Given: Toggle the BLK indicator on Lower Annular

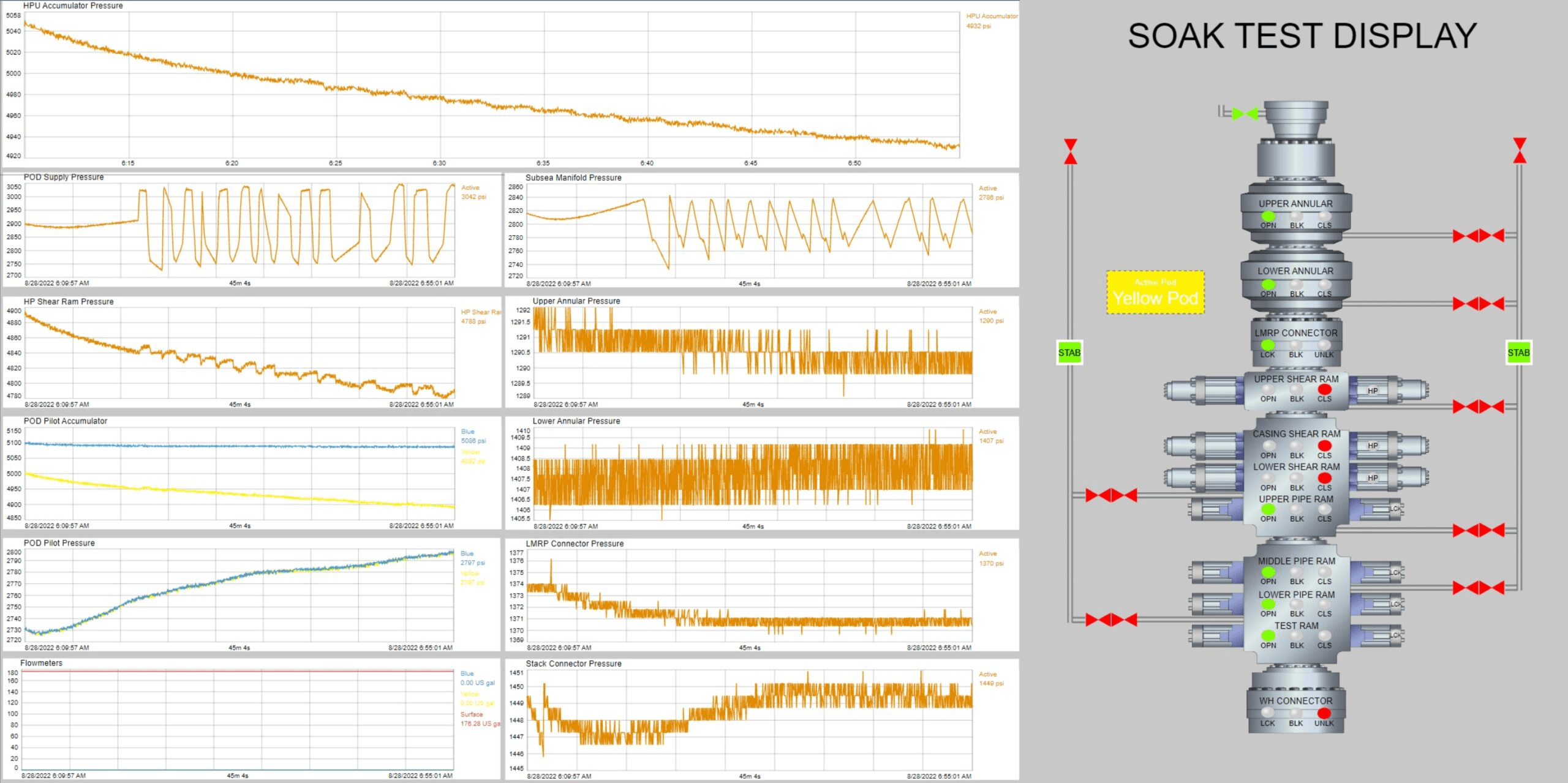Looking at the screenshot, I should click(1296, 284).
